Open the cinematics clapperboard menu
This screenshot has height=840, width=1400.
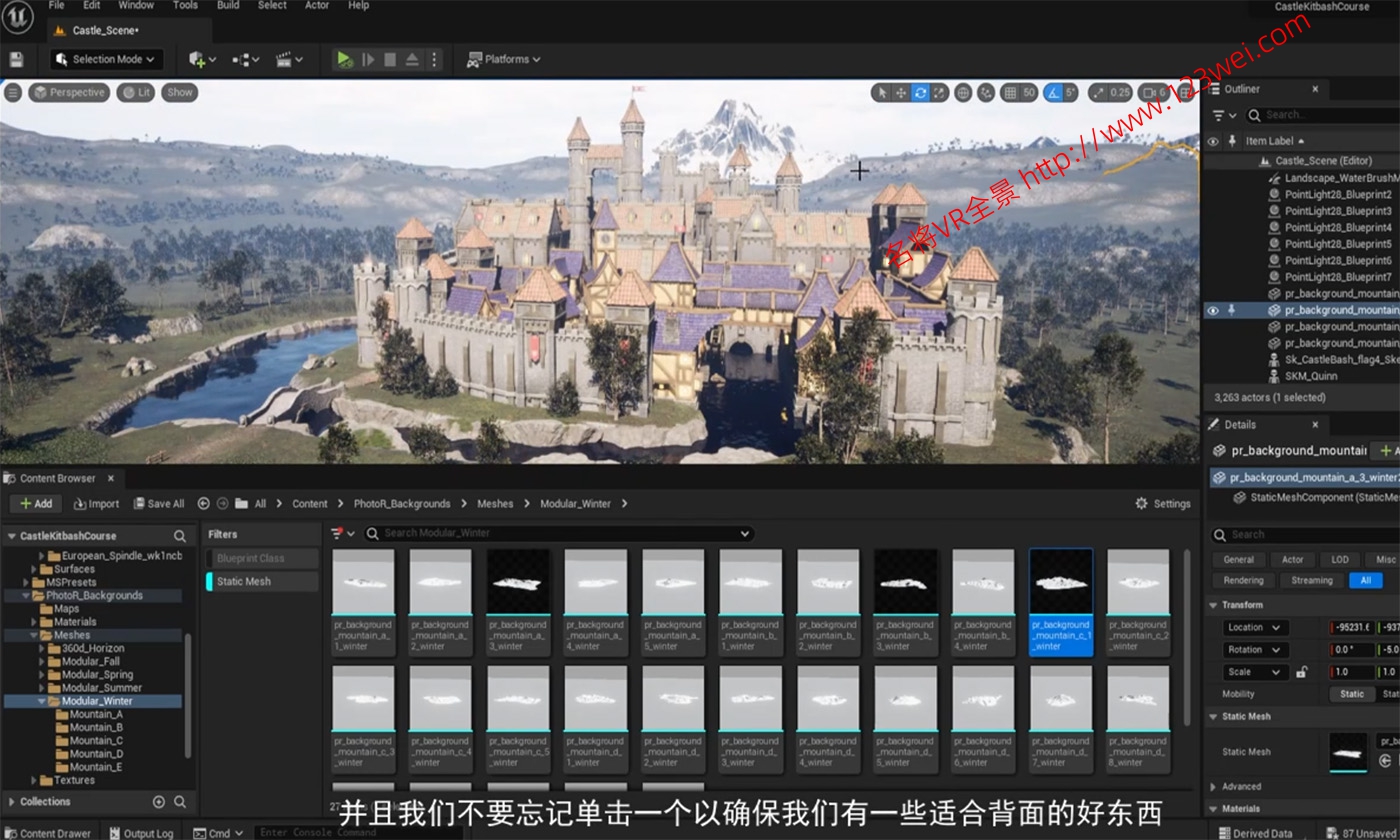[288, 60]
